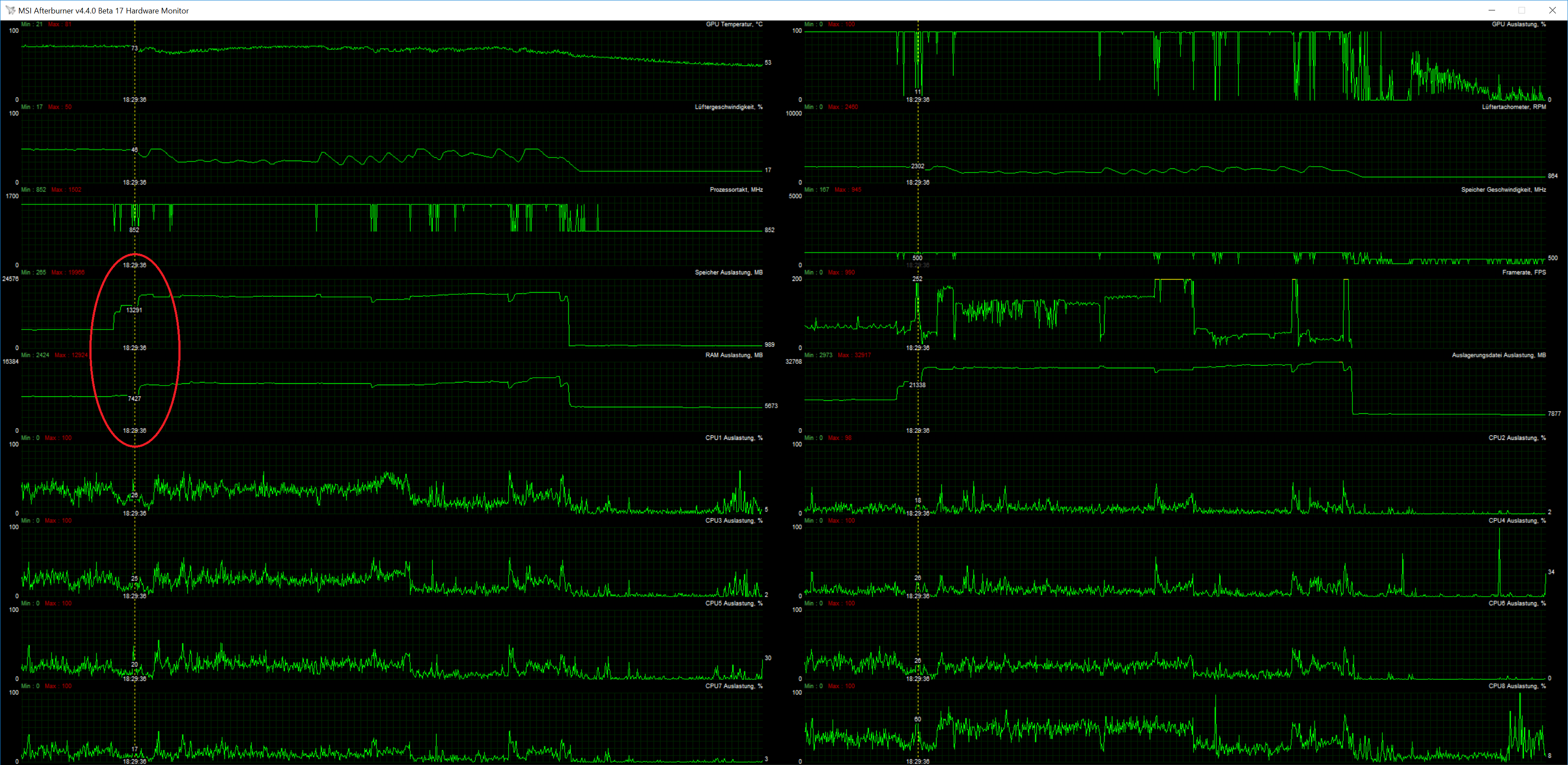Click the 13291 value marker in memory graph

coord(134,310)
